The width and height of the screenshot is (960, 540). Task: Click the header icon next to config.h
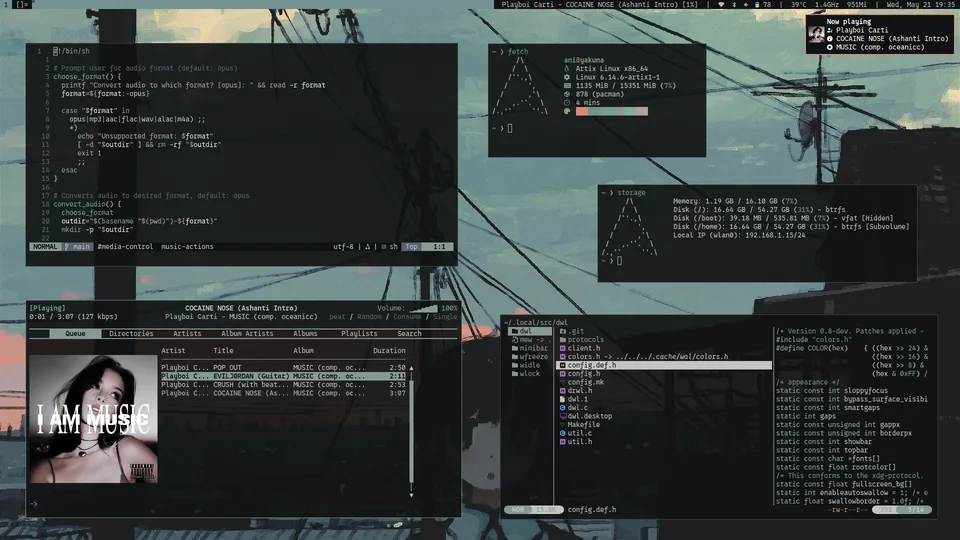tap(563, 374)
